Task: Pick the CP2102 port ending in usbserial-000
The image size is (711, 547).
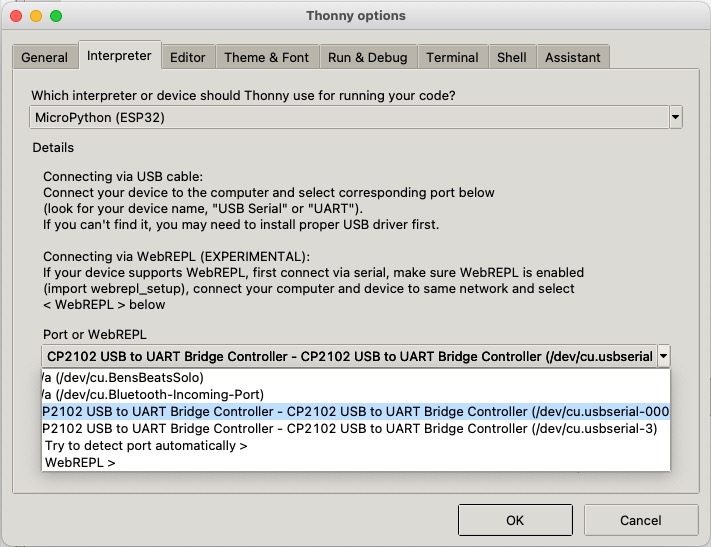Action: point(355,411)
